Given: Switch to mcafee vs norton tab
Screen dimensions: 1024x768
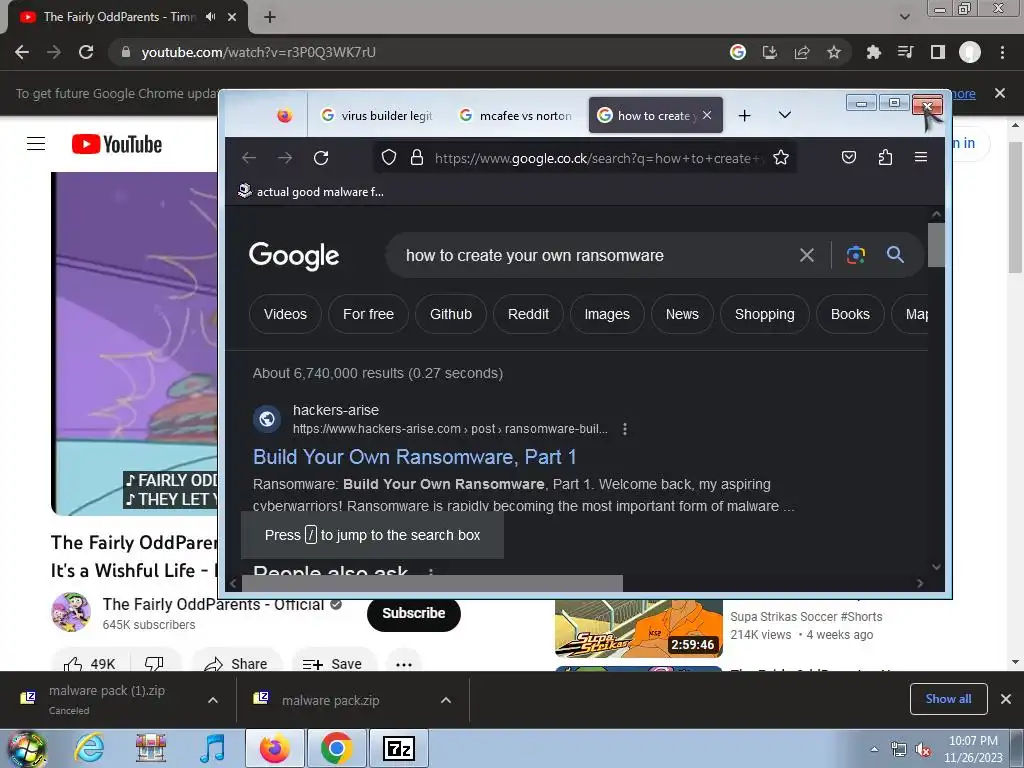Looking at the screenshot, I should click(x=516, y=116).
